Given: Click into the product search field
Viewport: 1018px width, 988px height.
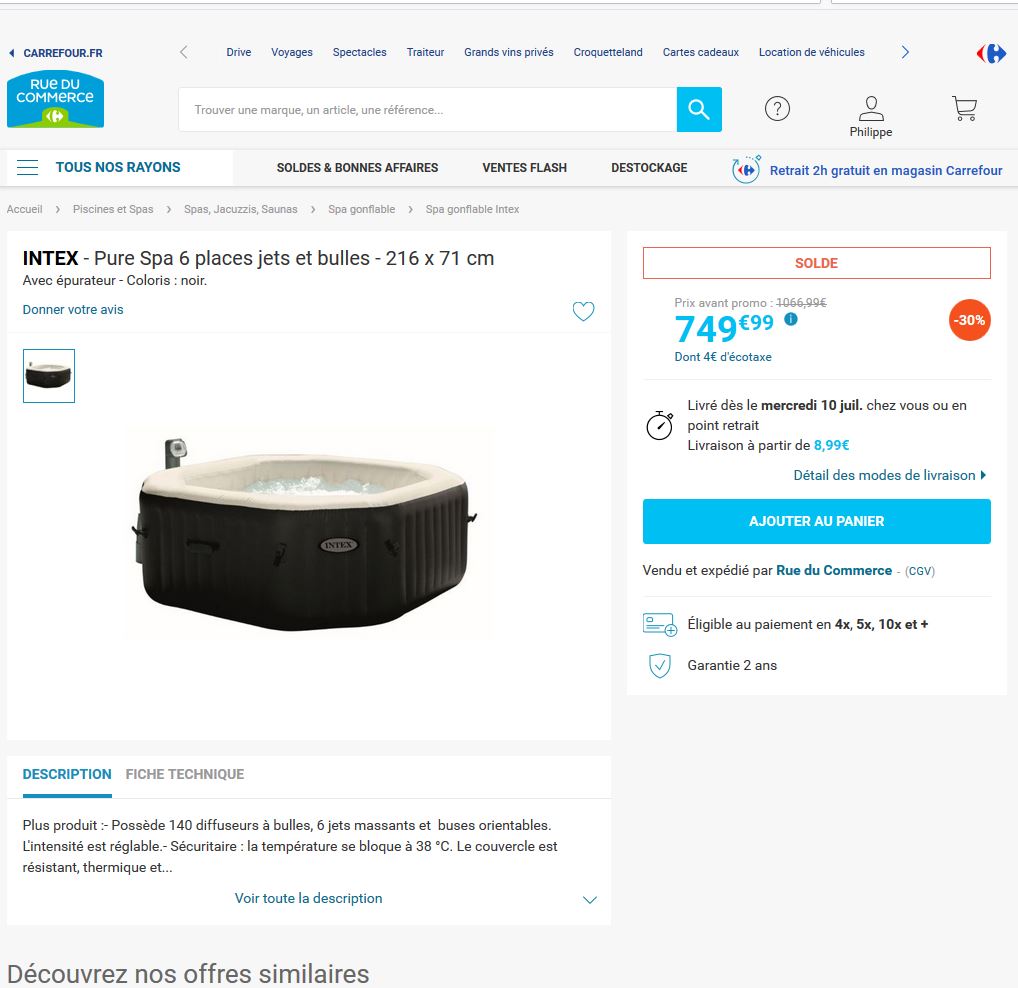Looking at the screenshot, I should point(427,110).
